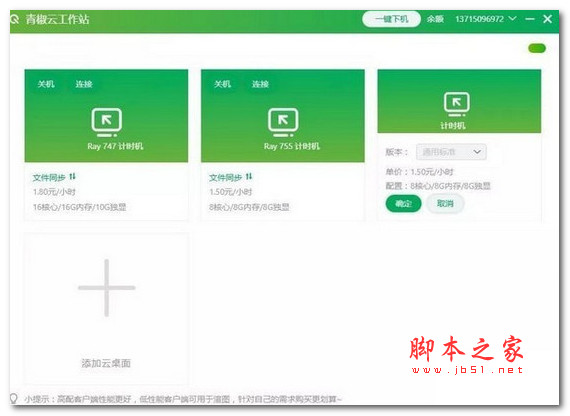The image size is (570, 416).
Task: Click 连接 on the Ray 747 card
Action: 84,84
